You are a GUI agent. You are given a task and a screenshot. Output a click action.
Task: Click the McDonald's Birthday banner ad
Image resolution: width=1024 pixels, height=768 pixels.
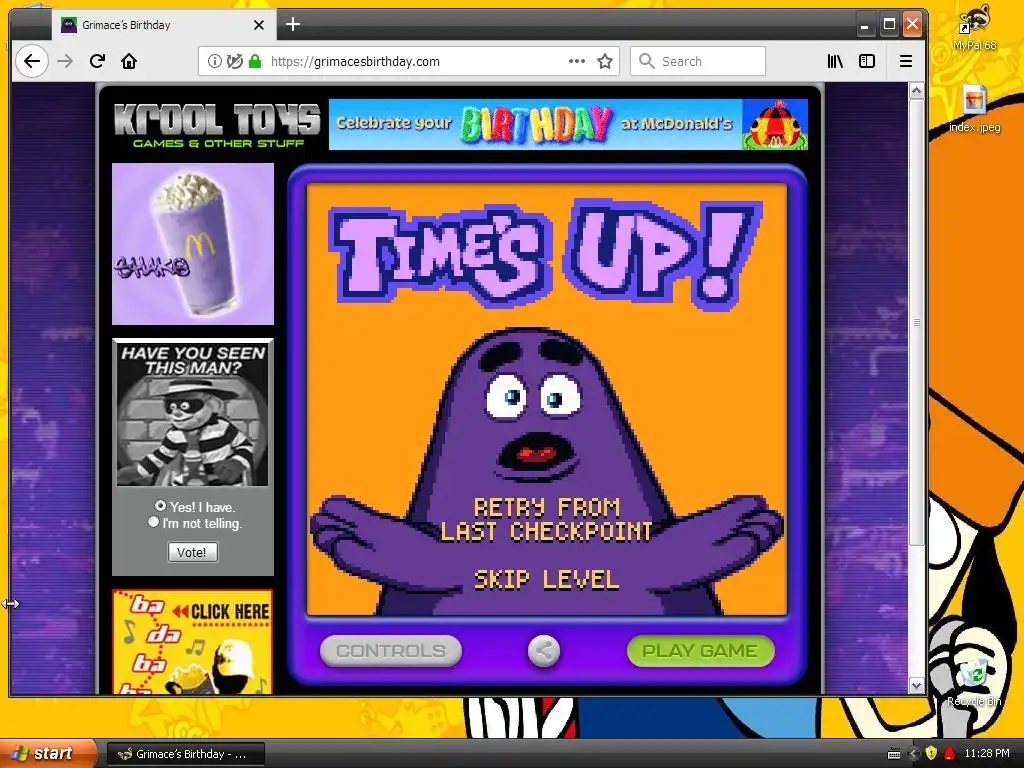(x=568, y=124)
